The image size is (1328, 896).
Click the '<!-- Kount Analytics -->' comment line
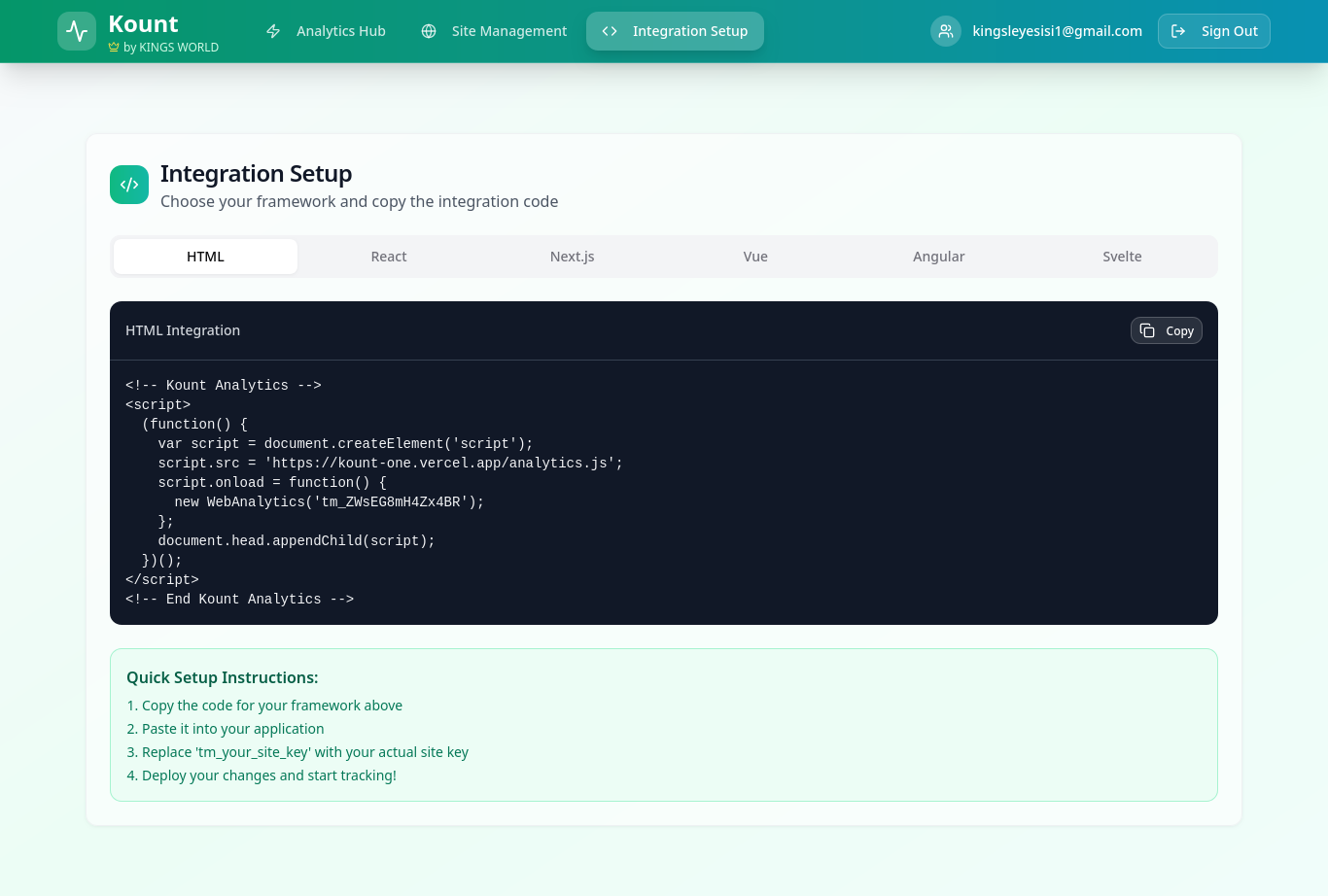coord(224,385)
